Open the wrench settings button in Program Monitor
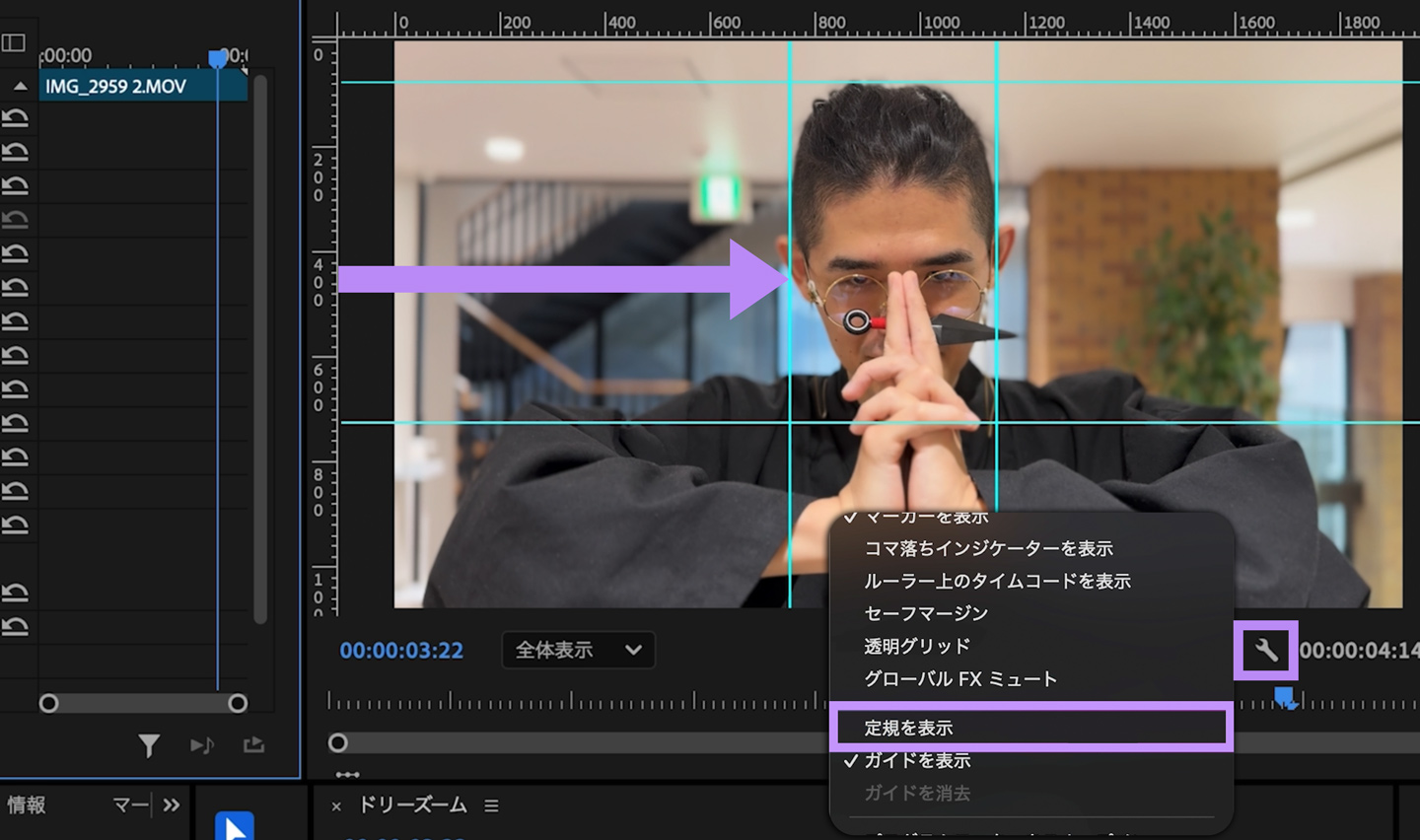1420x840 pixels. tap(1266, 650)
